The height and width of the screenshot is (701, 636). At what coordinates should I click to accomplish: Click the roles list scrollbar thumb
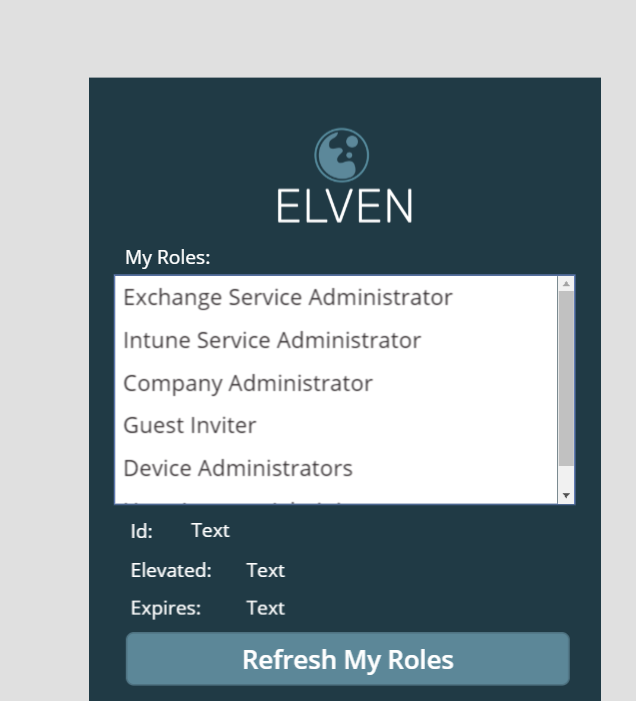pos(566,378)
